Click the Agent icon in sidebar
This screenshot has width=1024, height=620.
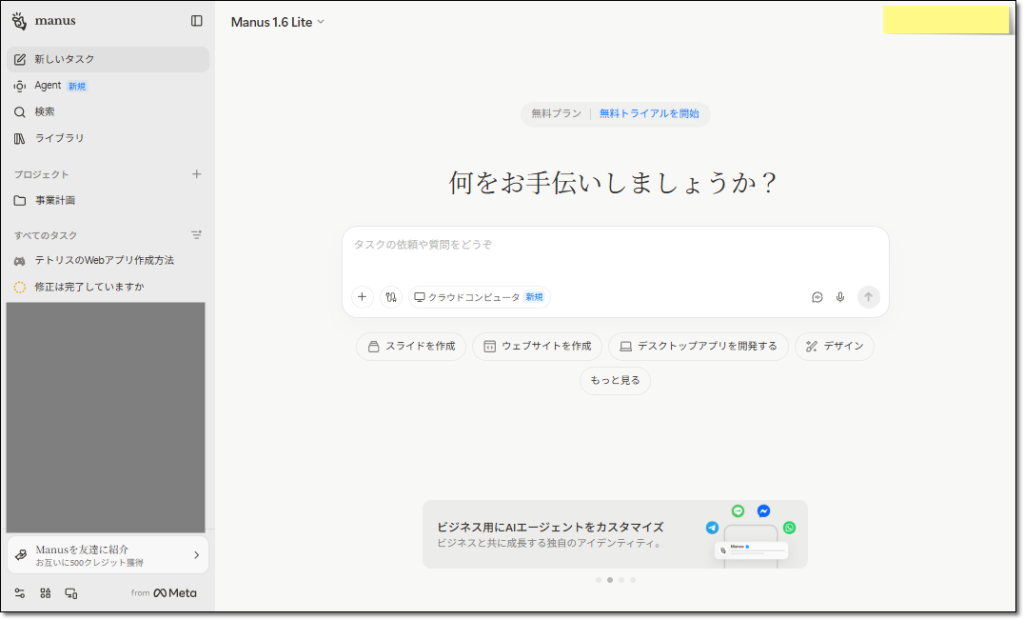click(20, 86)
